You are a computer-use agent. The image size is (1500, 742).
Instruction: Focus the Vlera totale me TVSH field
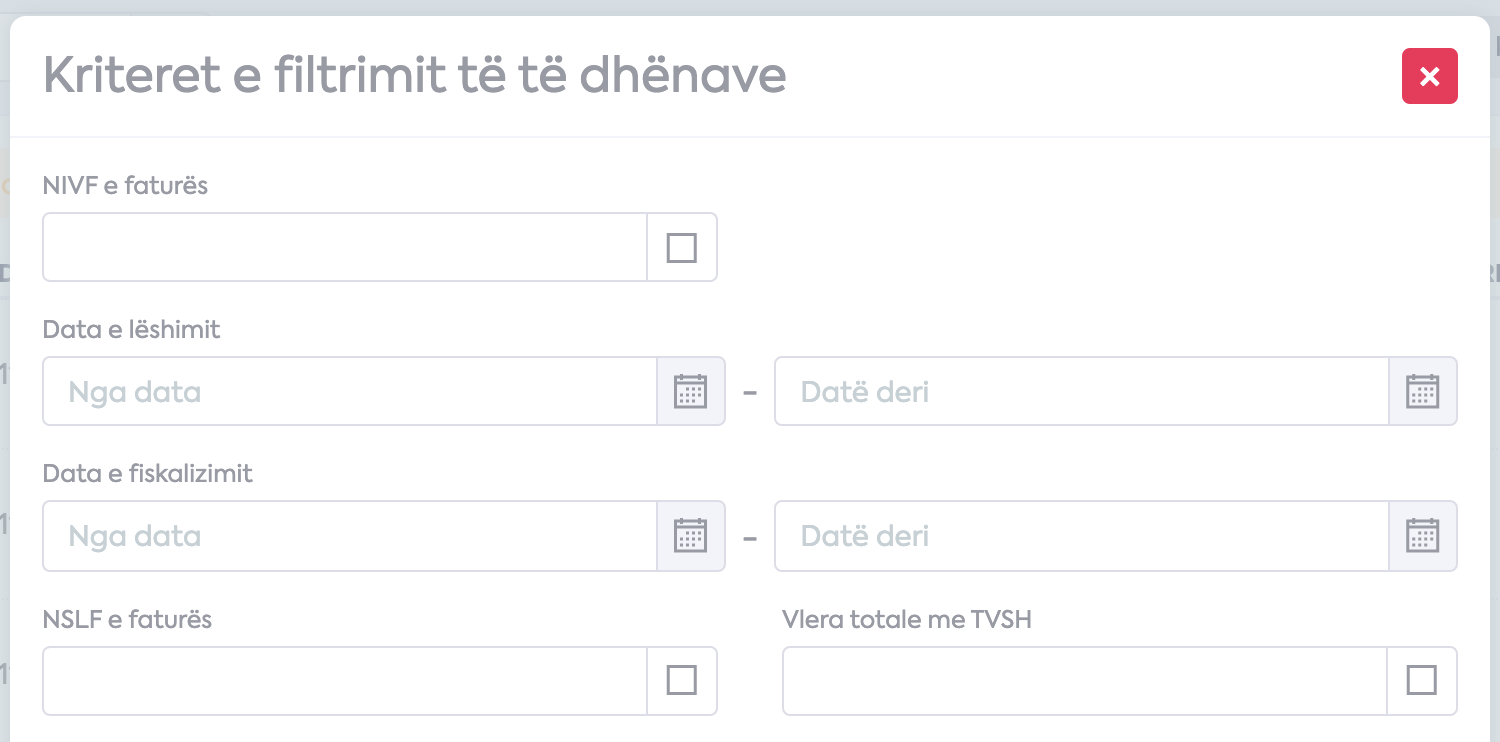(x=1085, y=681)
